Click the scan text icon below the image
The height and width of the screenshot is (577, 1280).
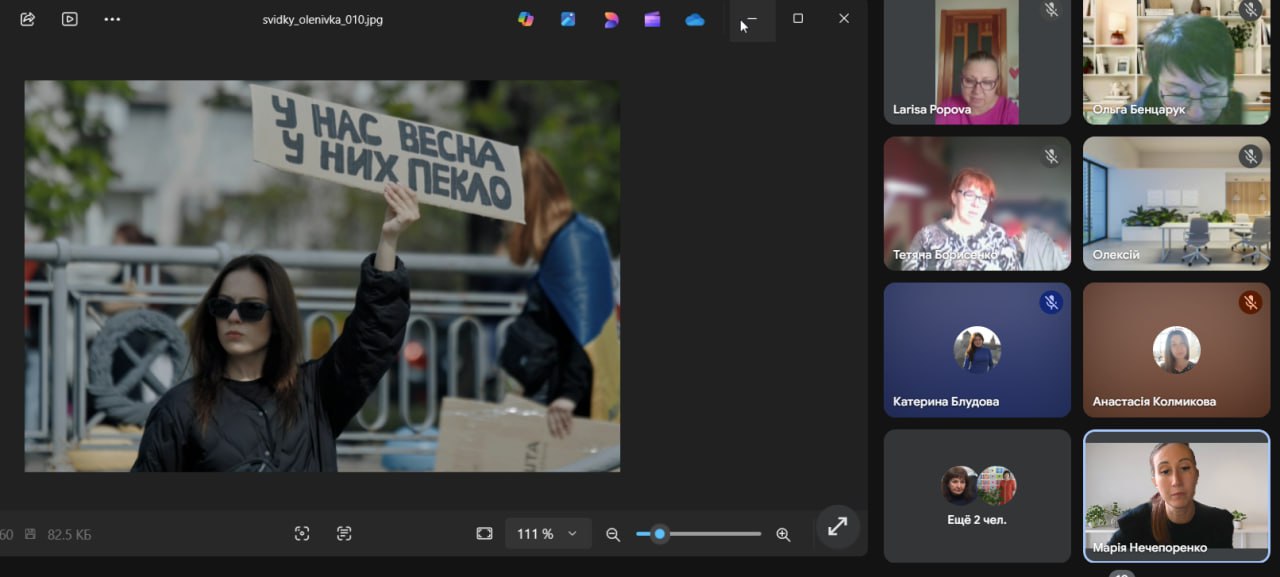344,534
